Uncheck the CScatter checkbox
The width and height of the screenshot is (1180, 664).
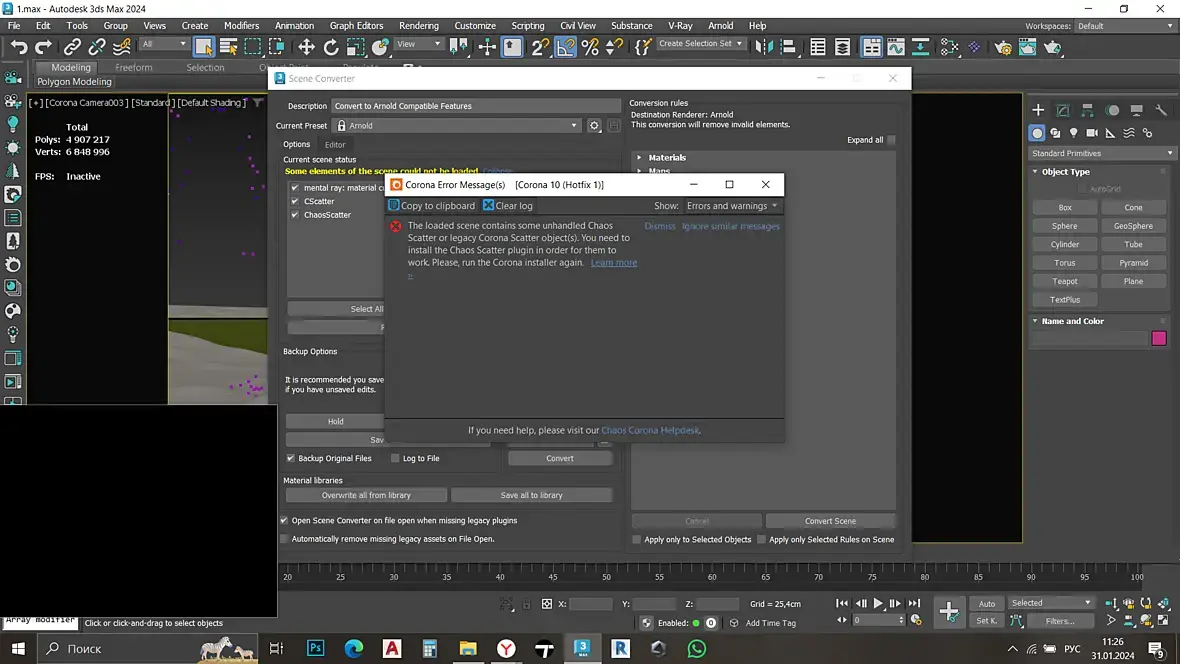(295, 201)
